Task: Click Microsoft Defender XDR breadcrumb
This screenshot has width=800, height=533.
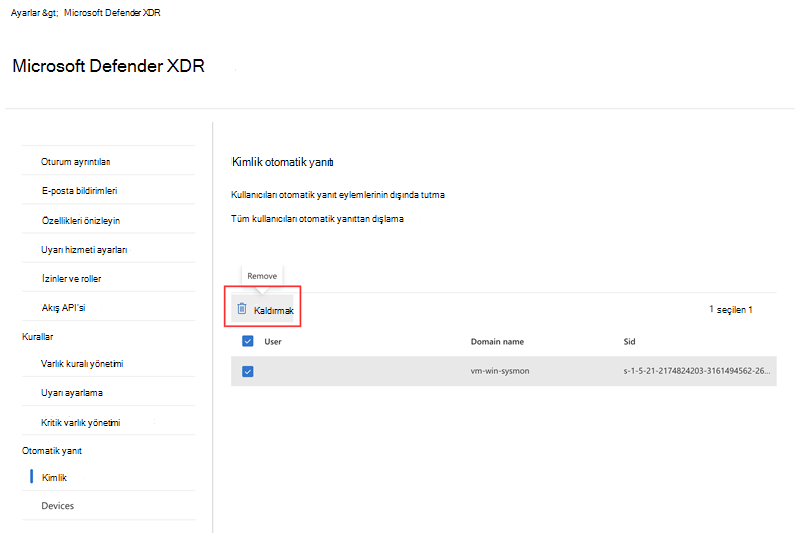Action: [112, 13]
